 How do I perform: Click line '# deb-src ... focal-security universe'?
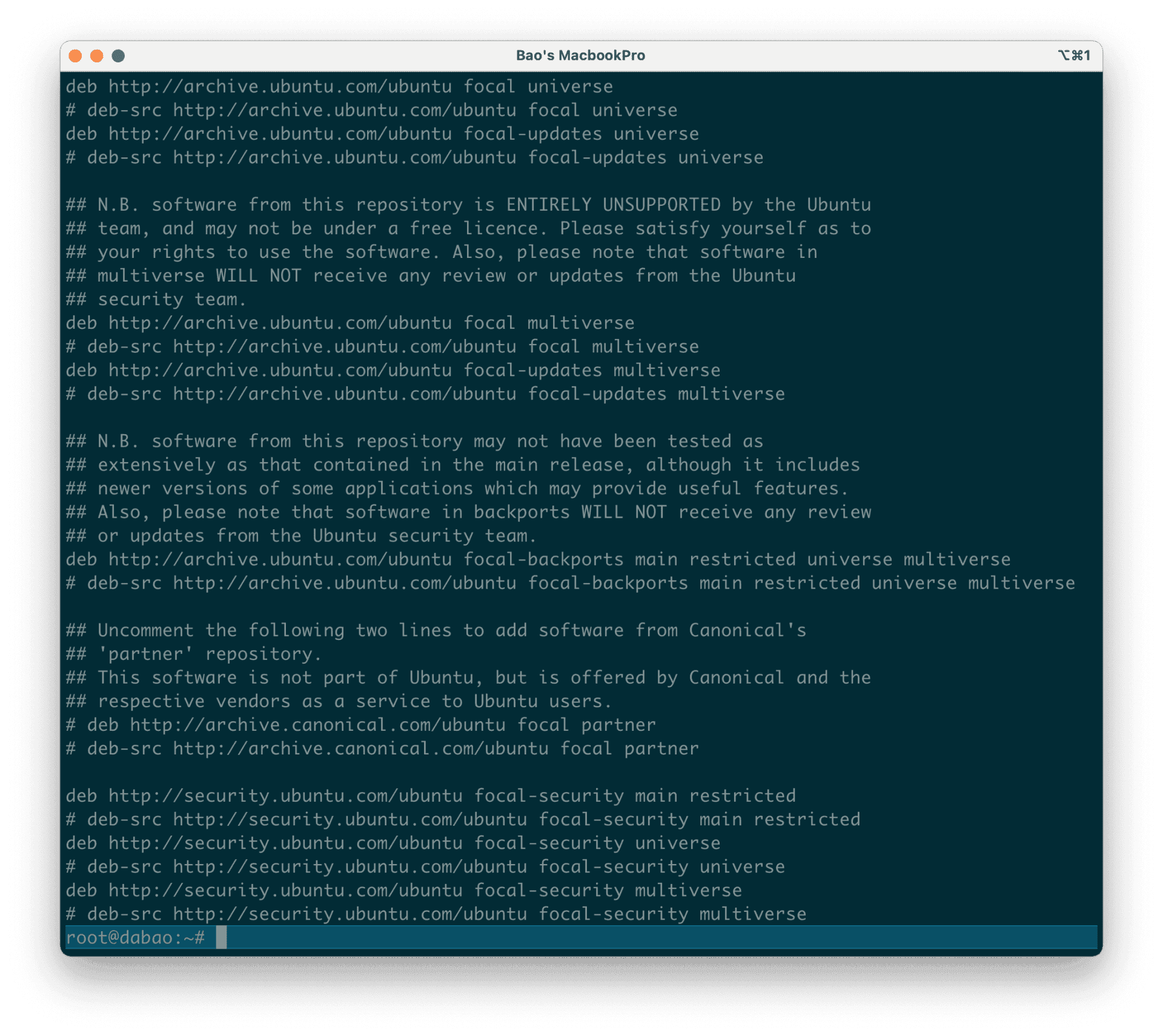click(x=425, y=866)
